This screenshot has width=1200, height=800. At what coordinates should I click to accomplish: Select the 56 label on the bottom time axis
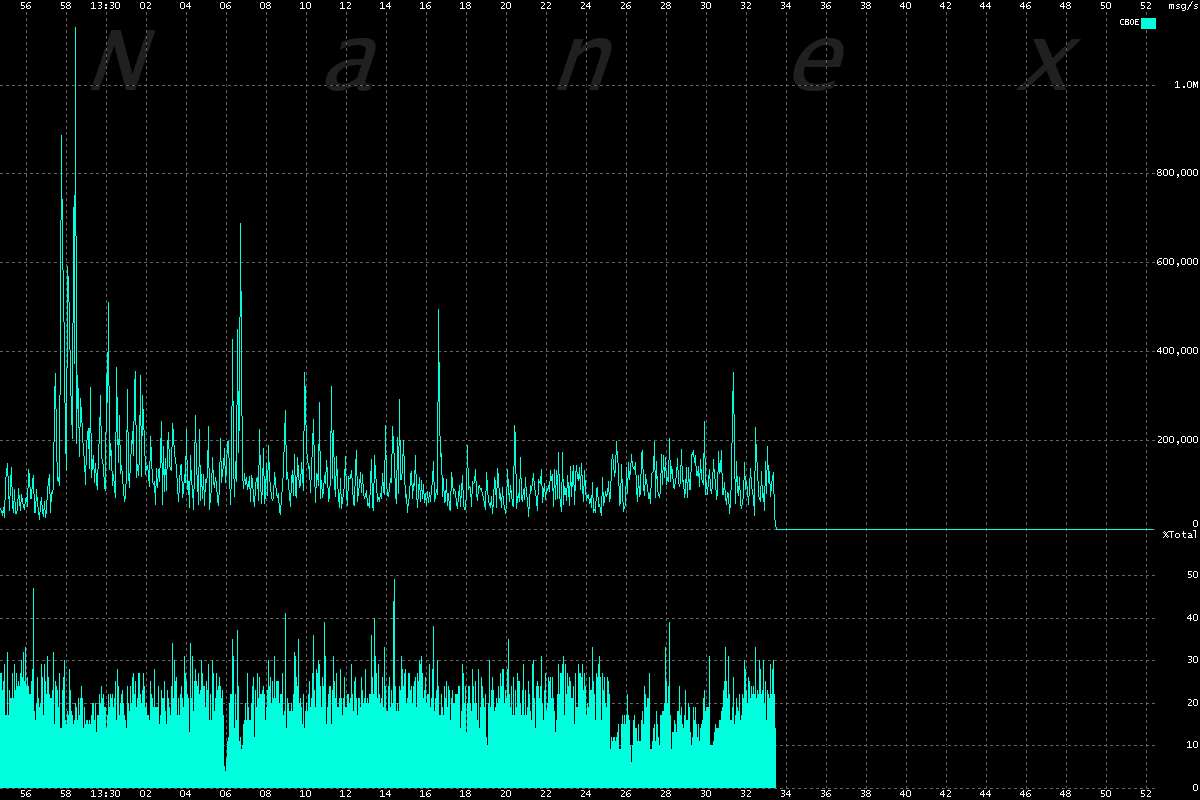(26, 794)
